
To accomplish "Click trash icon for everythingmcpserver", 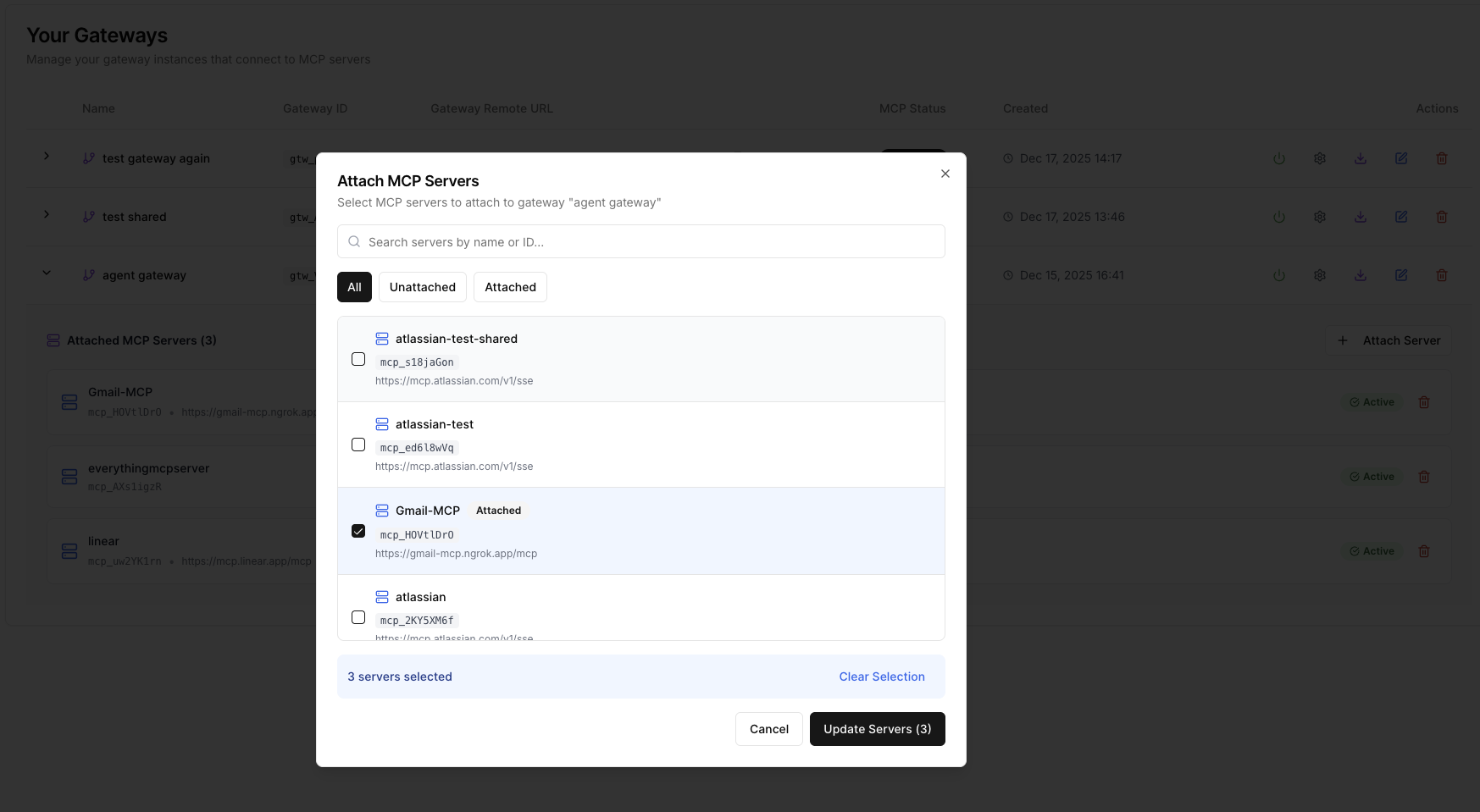I will click(1423, 477).
